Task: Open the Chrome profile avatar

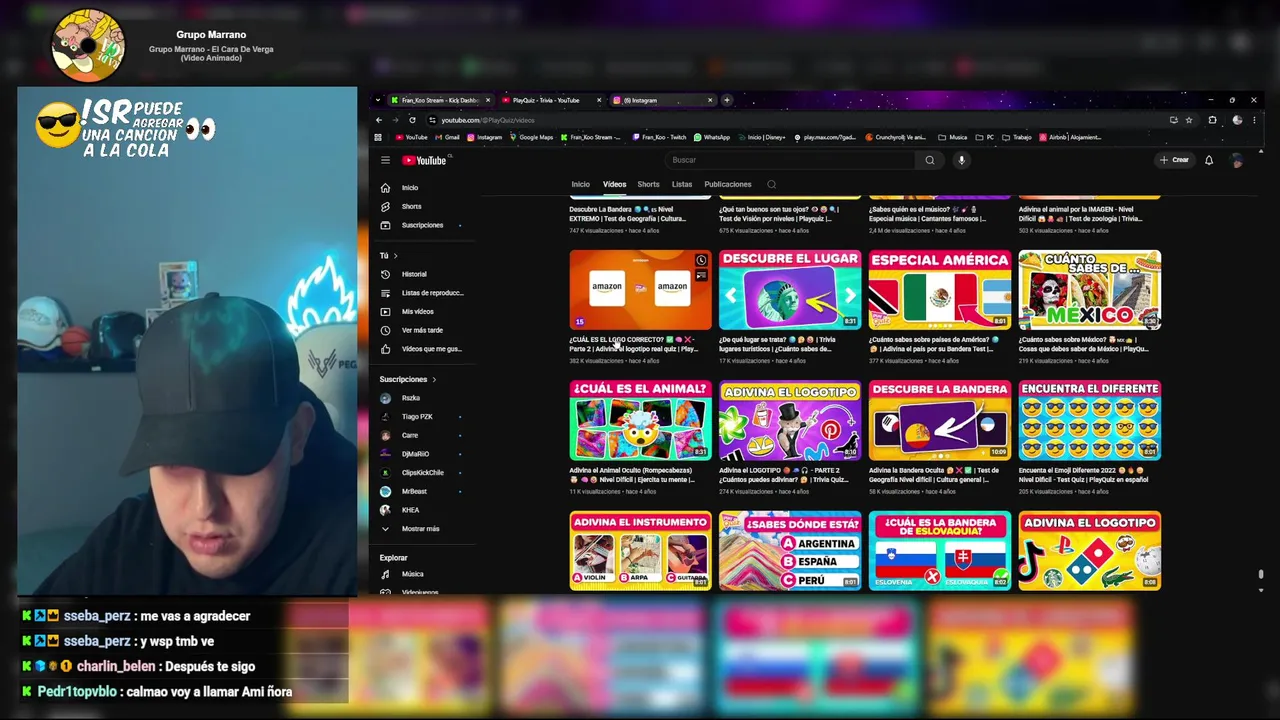Action: (x=1237, y=120)
